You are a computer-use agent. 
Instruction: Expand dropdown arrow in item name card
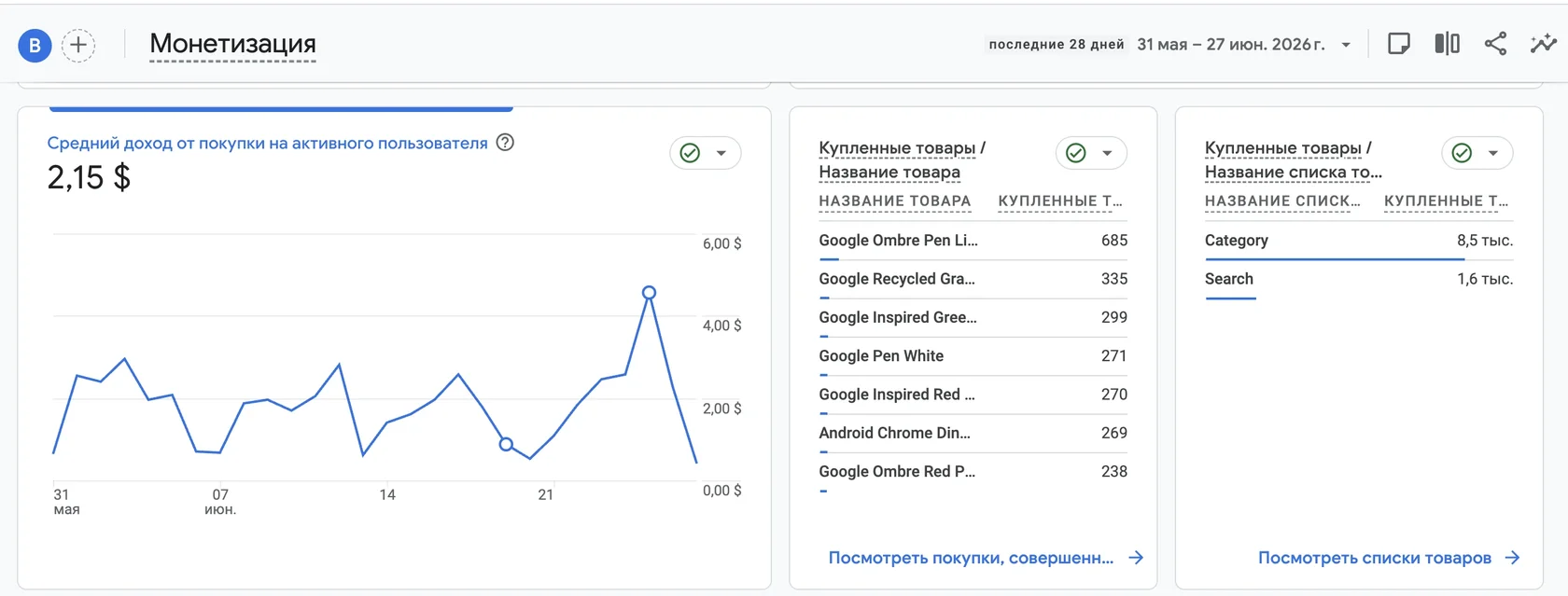[1107, 153]
